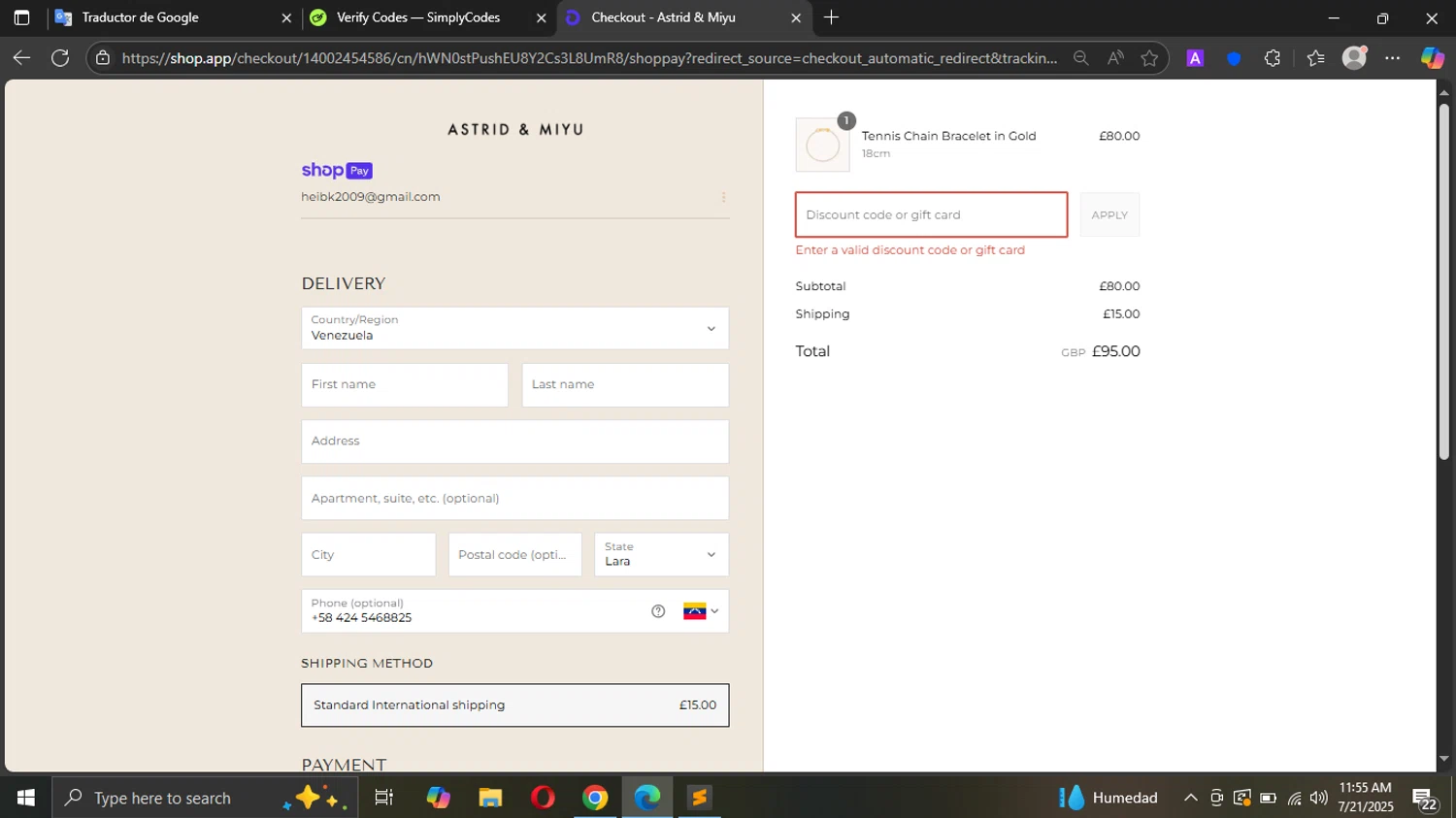Click the Postal code field

click(515, 554)
